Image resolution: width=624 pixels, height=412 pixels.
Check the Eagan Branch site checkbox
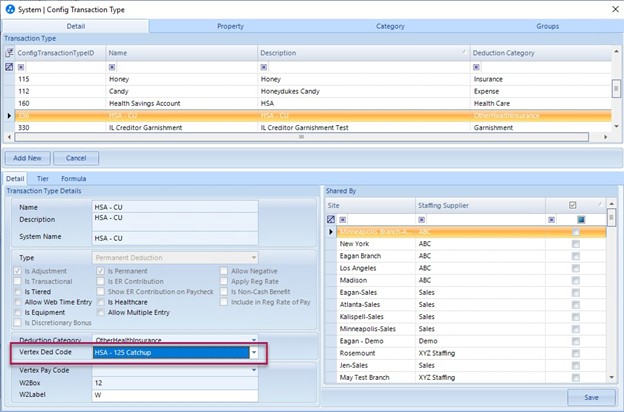click(575, 256)
